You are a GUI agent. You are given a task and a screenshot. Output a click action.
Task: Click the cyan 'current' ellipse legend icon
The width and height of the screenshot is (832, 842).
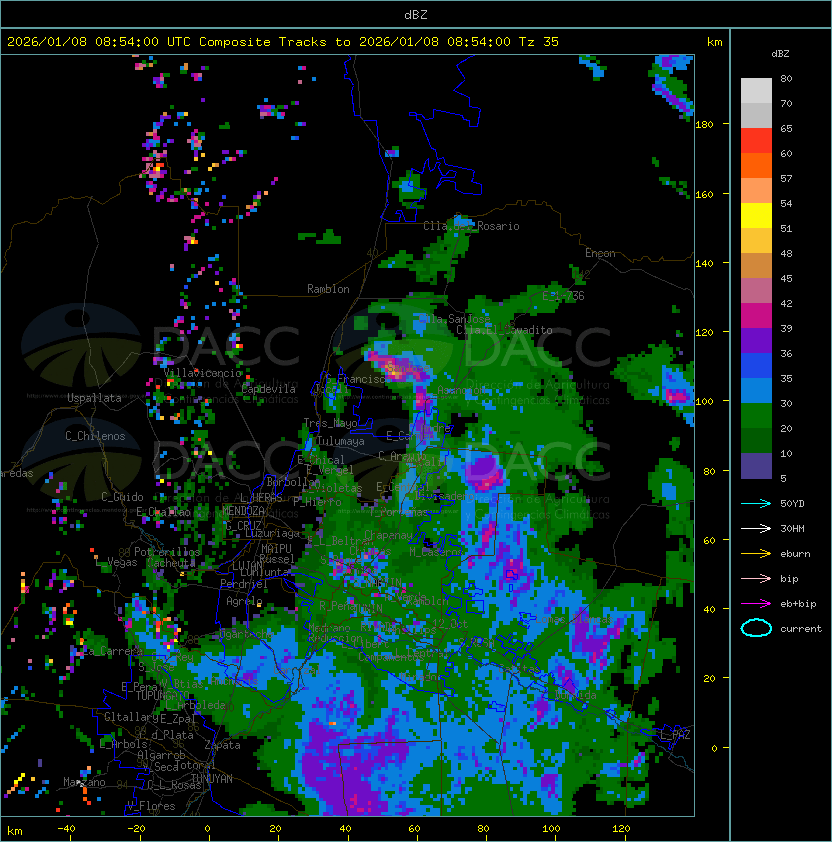click(756, 628)
